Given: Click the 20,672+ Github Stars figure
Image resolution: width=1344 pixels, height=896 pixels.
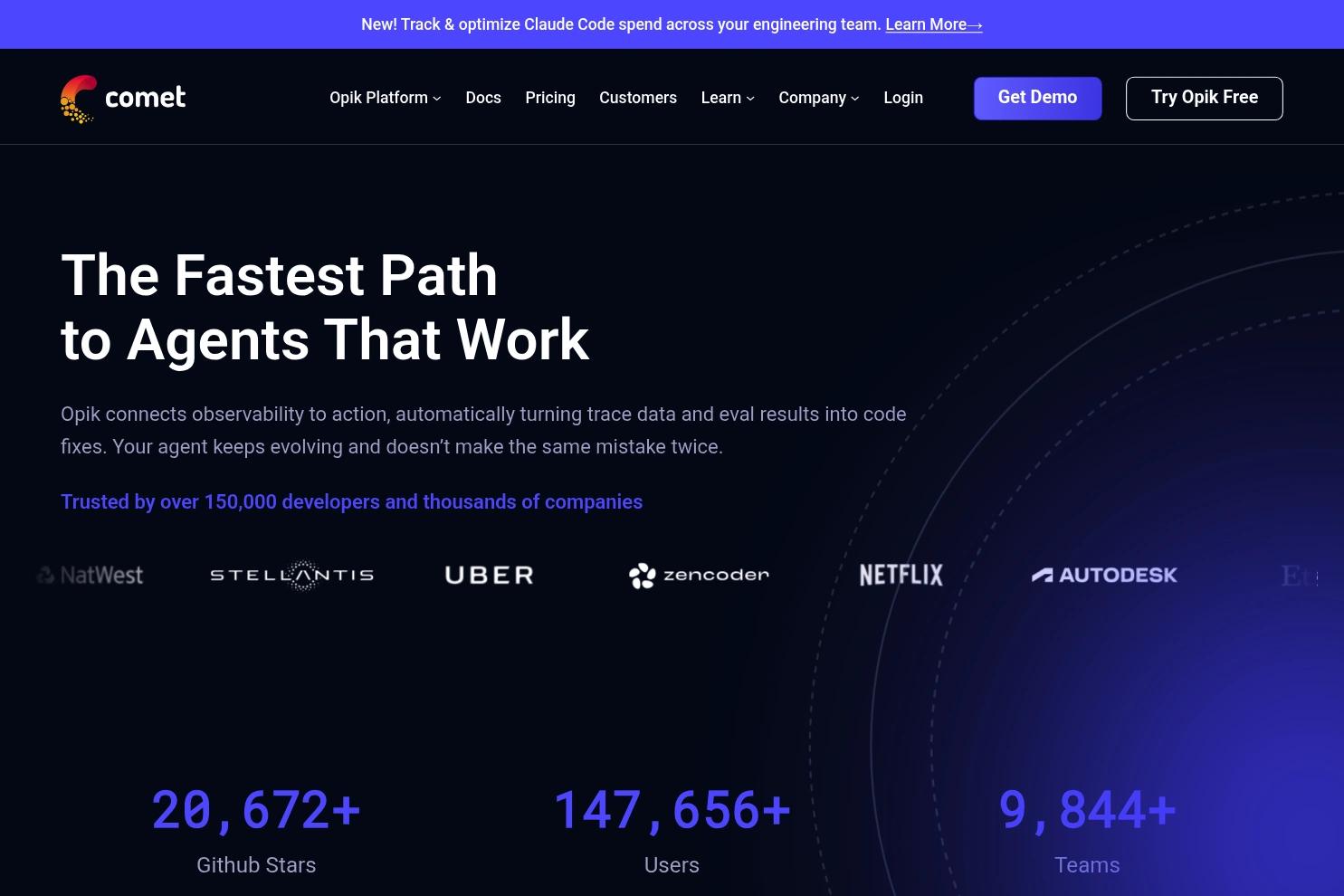Looking at the screenshot, I should click(256, 810).
